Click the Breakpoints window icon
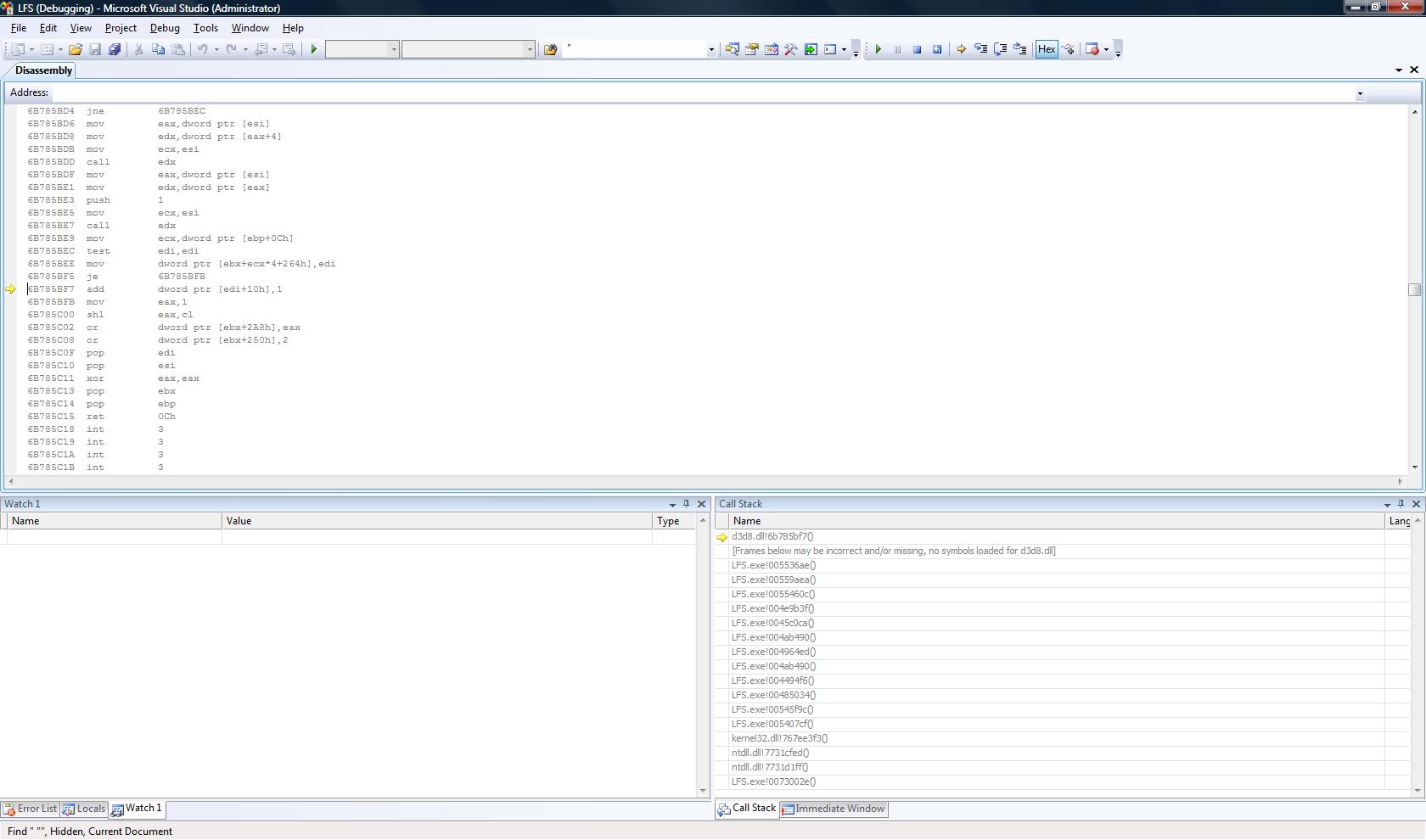 (1092, 49)
